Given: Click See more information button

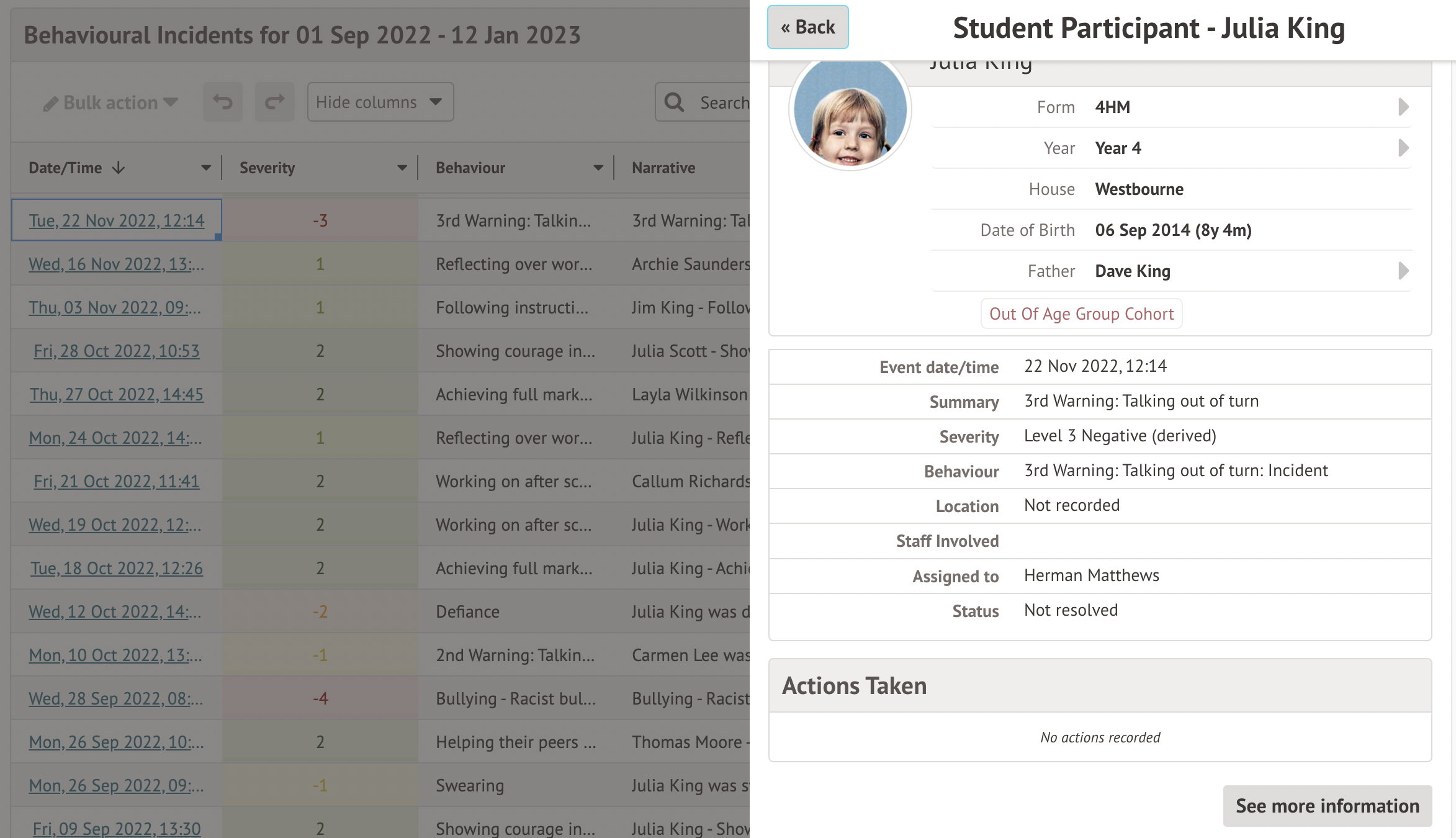Looking at the screenshot, I should (1327, 806).
